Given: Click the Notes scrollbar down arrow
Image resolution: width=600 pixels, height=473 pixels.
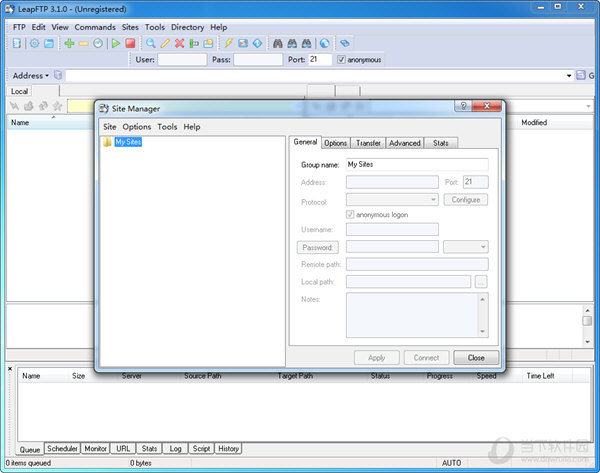Looking at the screenshot, I should (x=483, y=331).
